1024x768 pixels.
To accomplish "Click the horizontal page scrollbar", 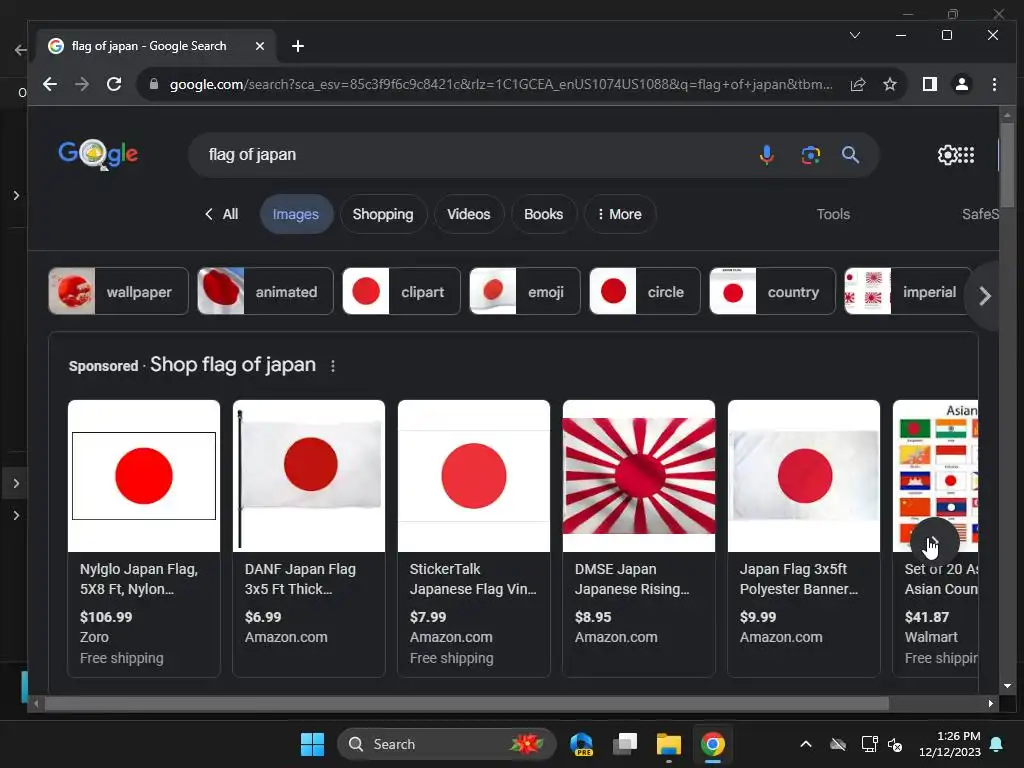I will (x=466, y=703).
